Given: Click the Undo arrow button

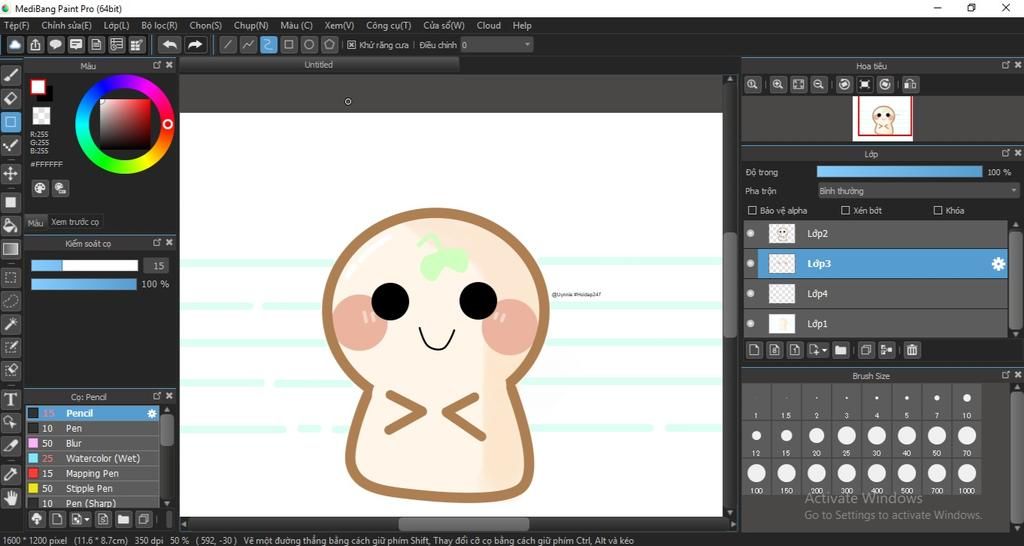Looking at the screenshot, I should coord(170,44).
